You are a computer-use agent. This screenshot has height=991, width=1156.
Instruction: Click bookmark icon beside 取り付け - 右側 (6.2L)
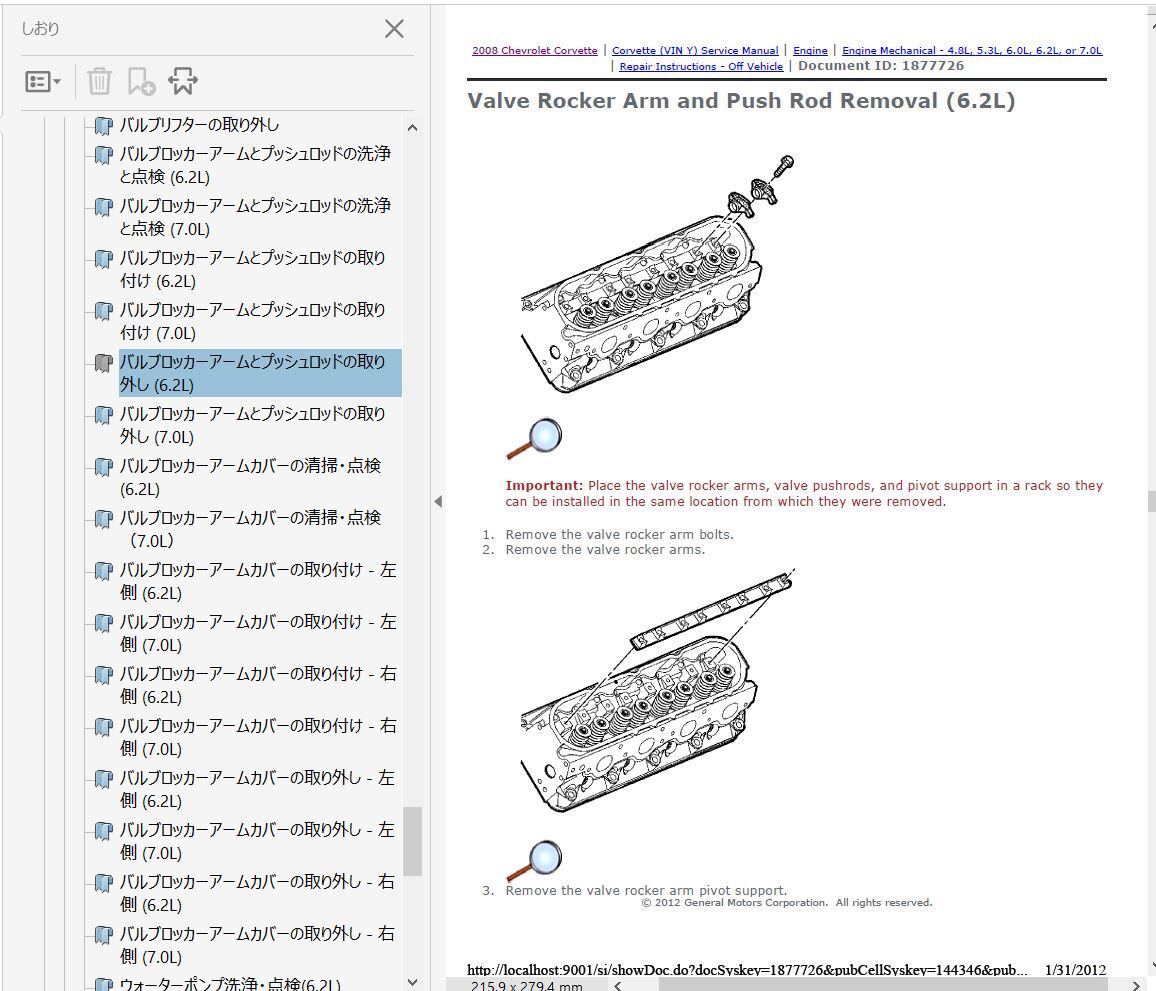(104, 675)
